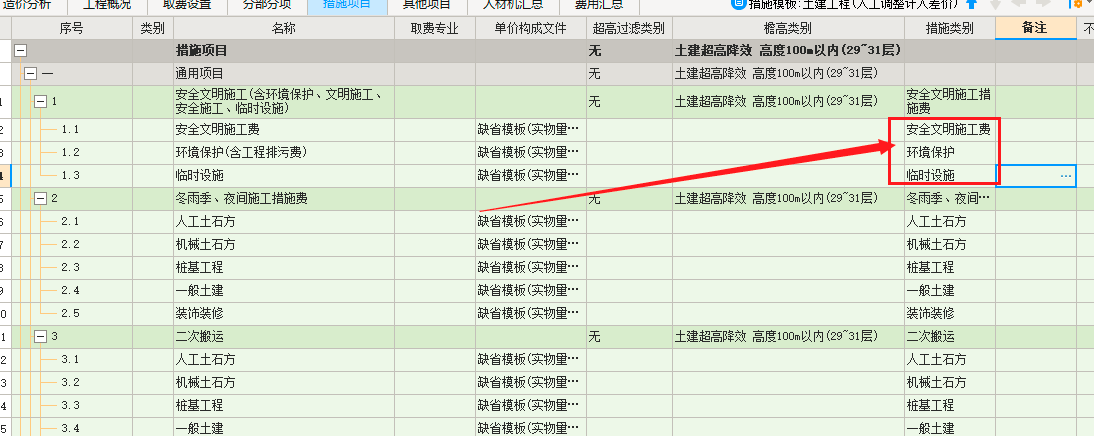Viewport: 1094px width, 436px height.
Task: Select the 环境保护(含工程排污费) name cell
Action: pos(284,153)
